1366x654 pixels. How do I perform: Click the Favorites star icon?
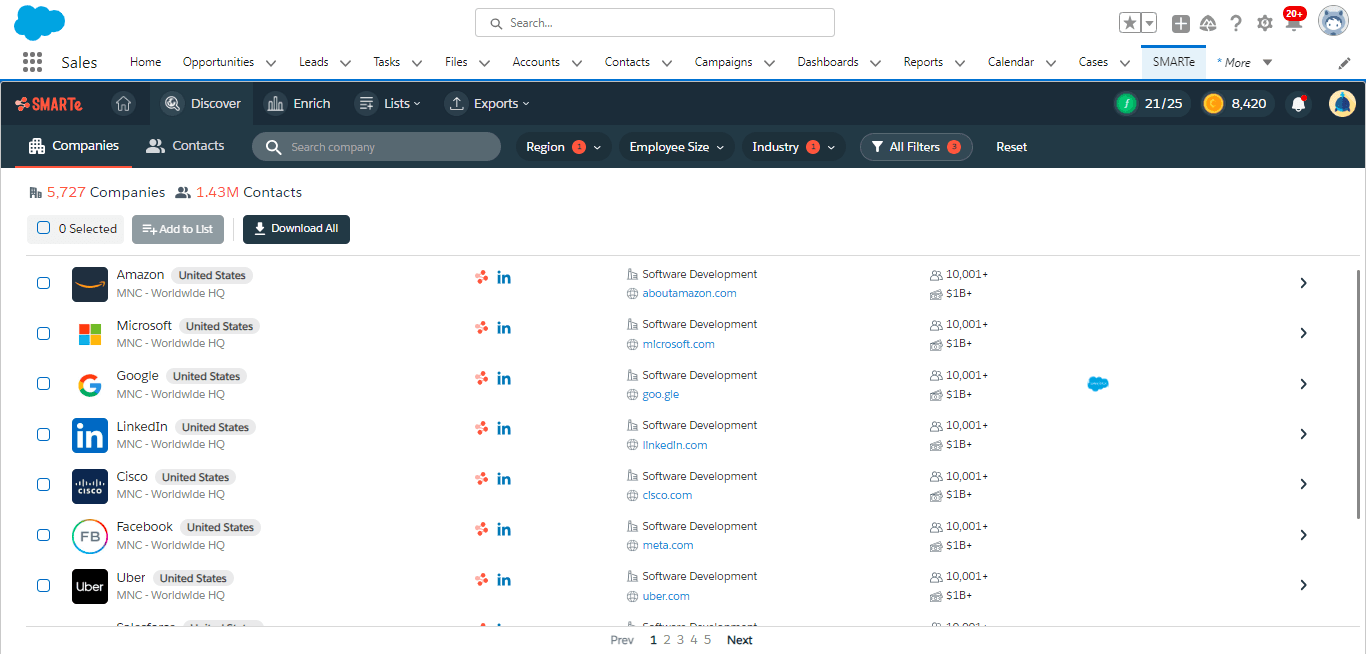point(1130,23)
